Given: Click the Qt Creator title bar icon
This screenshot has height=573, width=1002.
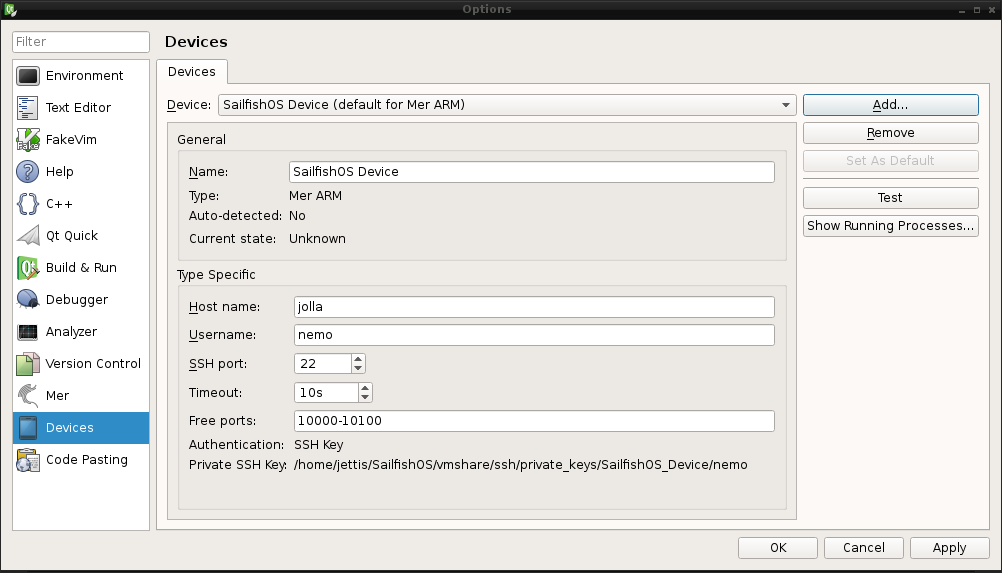Looking at the screenshot, I should [10, 10].
